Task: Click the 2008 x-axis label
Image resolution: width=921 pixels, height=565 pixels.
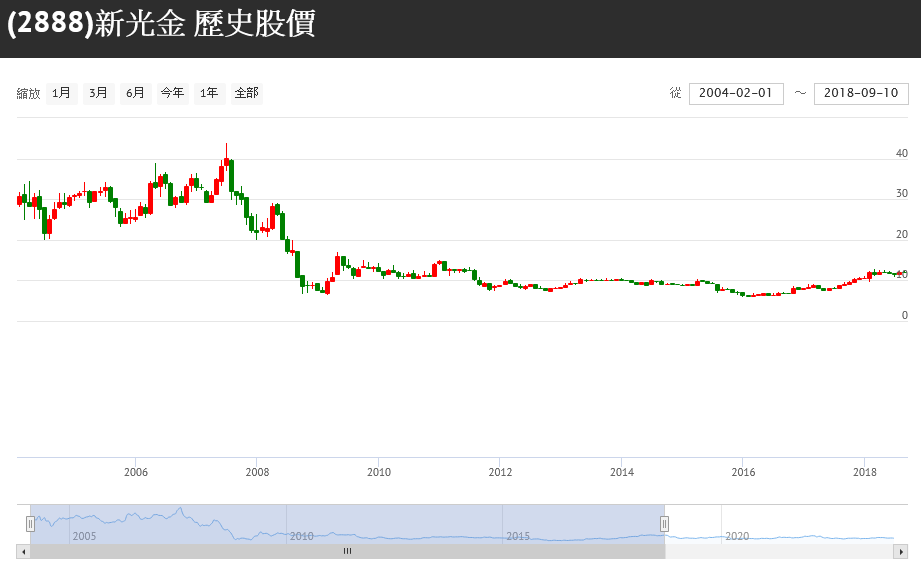Action: tap(257, 472)
